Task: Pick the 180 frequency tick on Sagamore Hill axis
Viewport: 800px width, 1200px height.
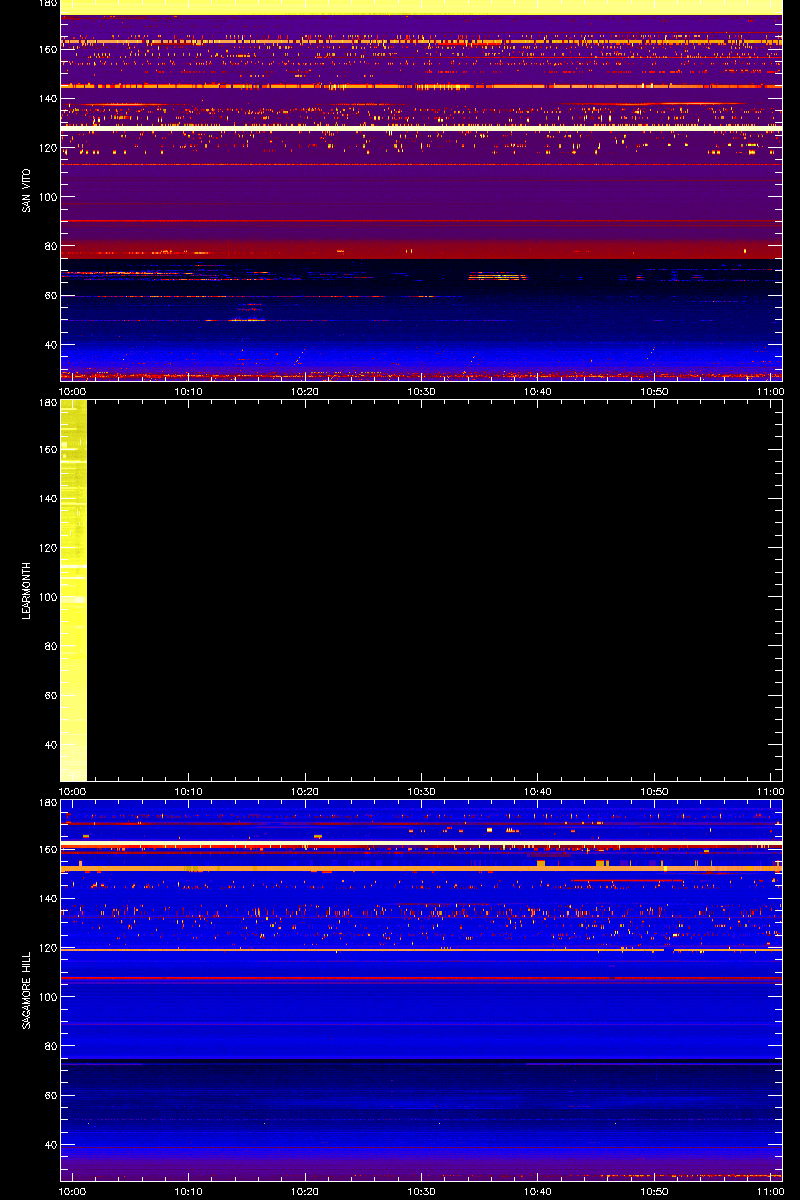Action: (x=46, y=803)
